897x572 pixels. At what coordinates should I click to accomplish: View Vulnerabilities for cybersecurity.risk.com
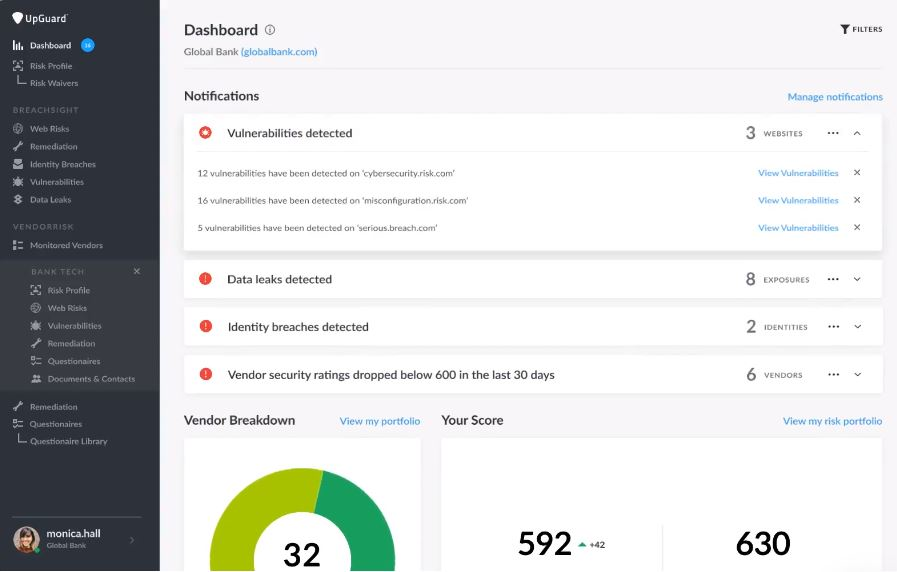click(798, 173)
